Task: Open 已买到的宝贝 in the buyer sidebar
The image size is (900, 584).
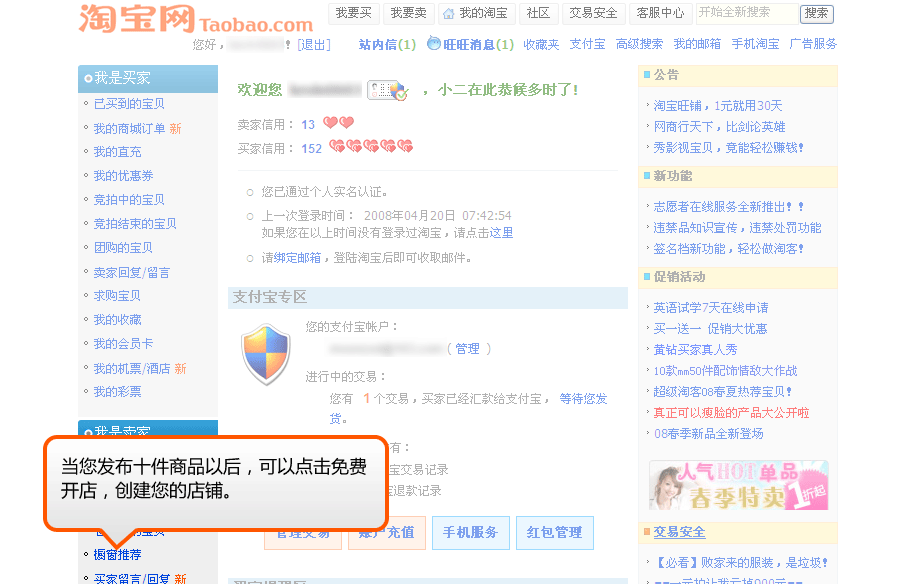Action: tap(129, 104)
